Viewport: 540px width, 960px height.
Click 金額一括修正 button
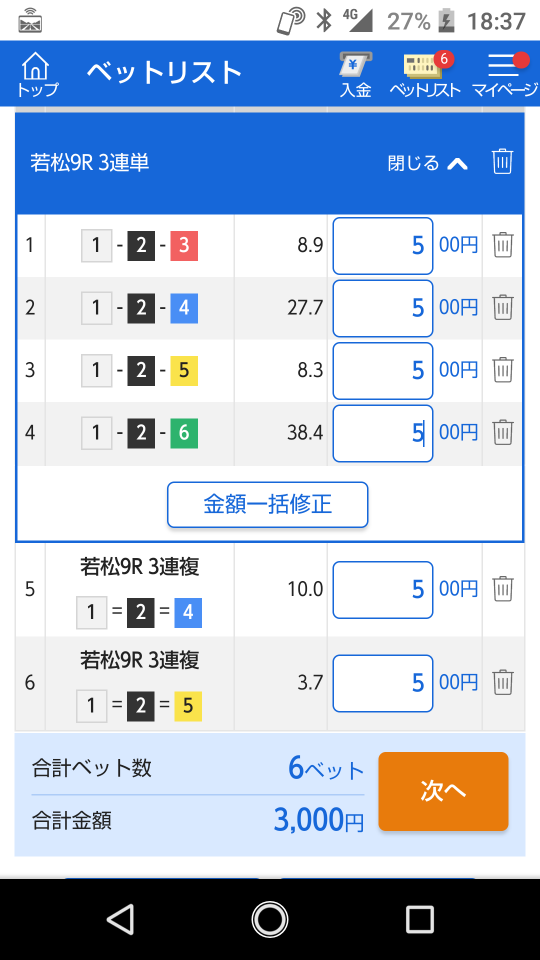[x=268, y=504]
